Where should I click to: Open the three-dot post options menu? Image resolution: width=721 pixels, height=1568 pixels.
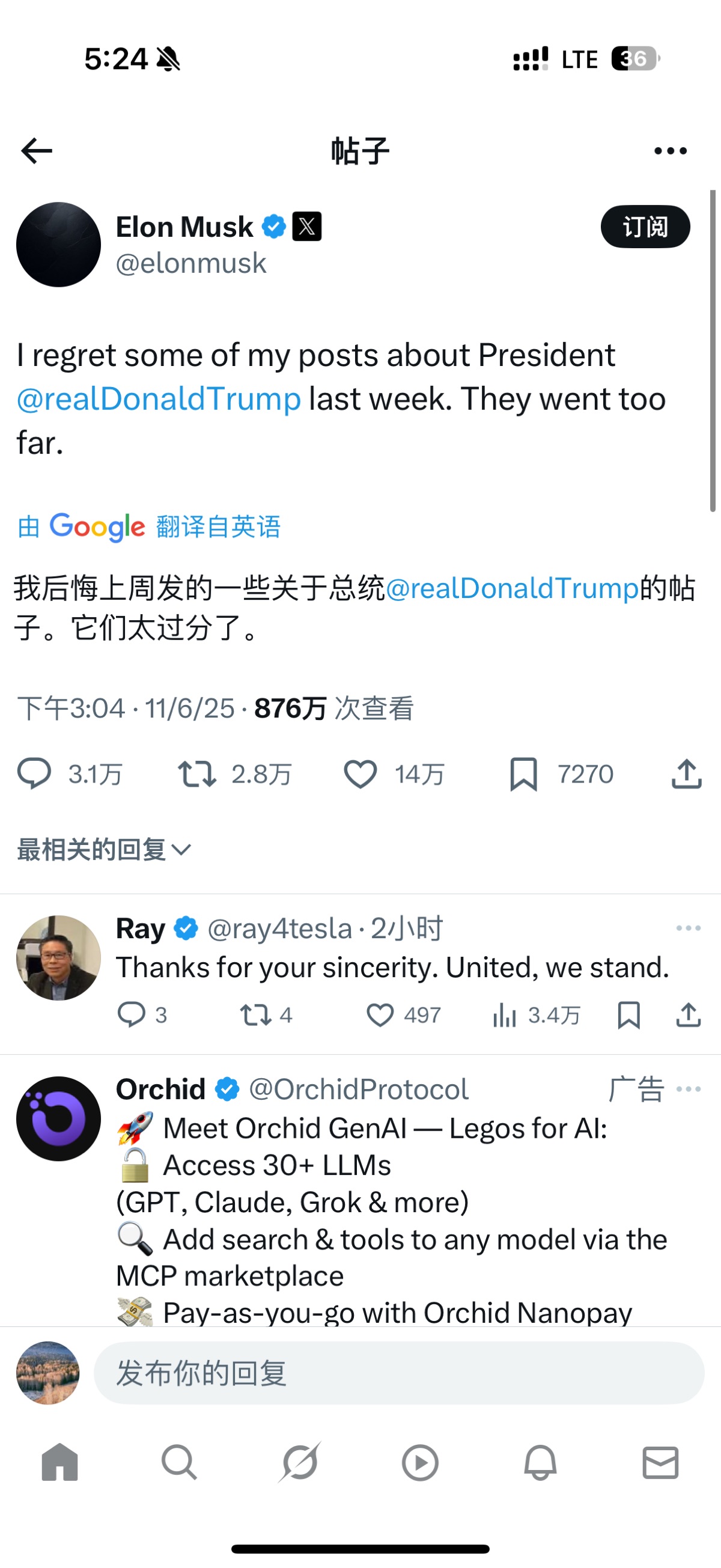point(670,151)
